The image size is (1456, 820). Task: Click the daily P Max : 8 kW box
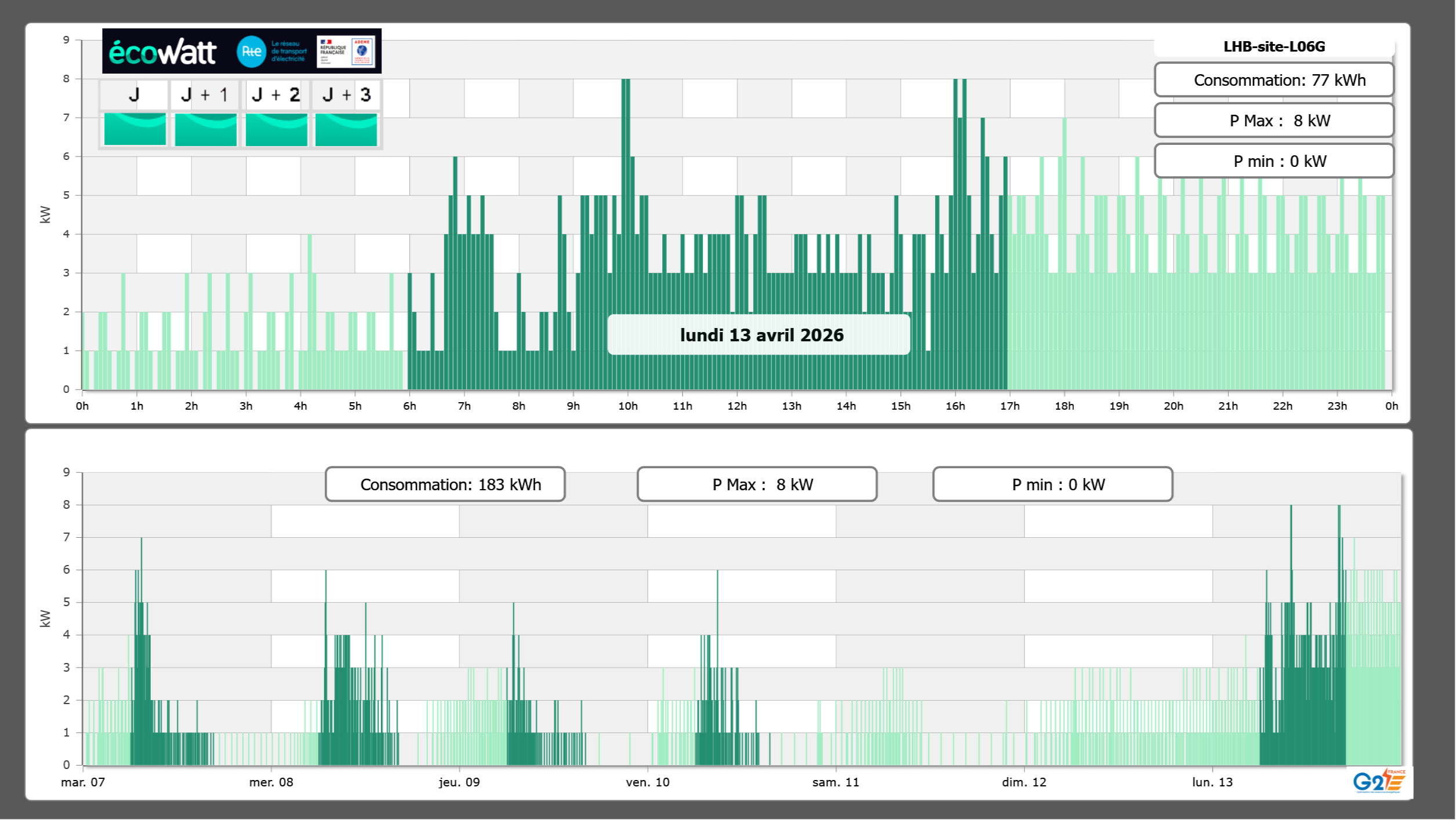pos(1274,121)
